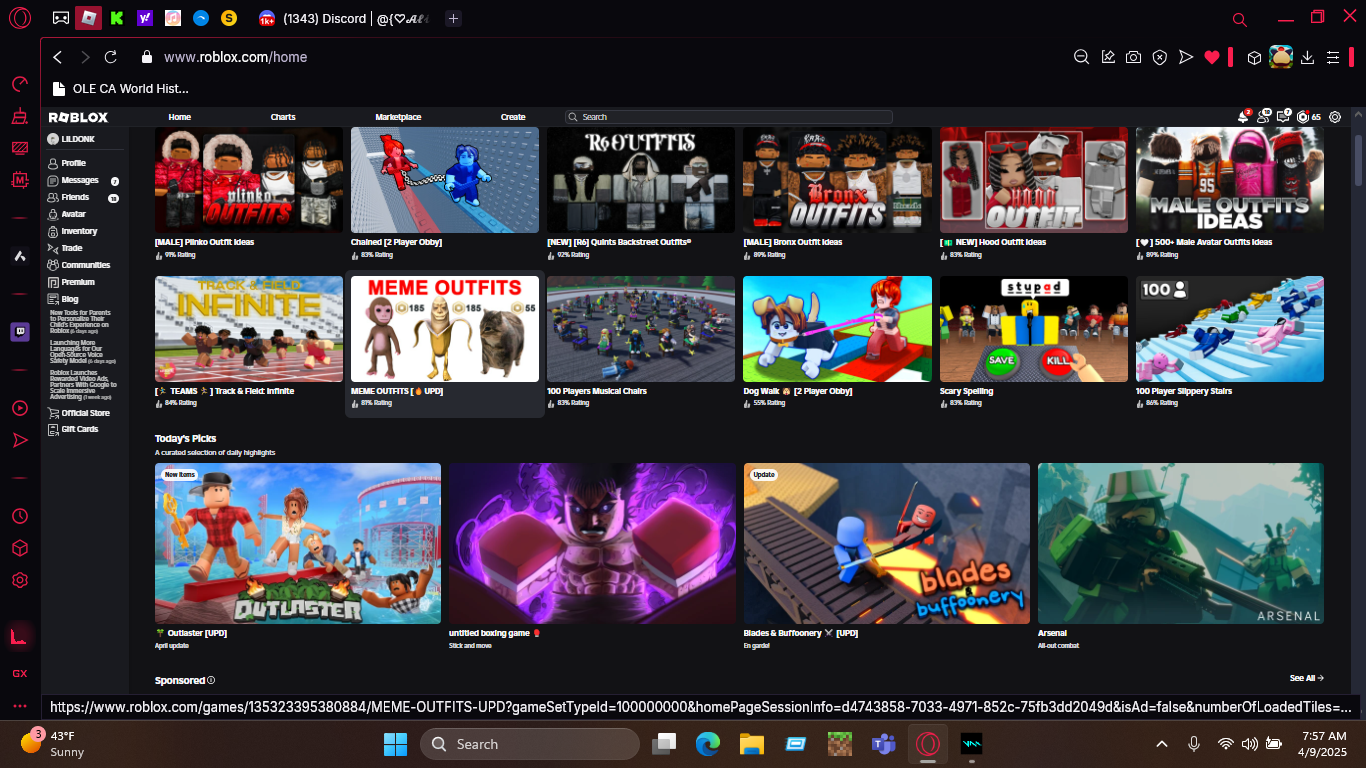Click the Roblox search field
Image resolution: width=1366 pixels, height=768 pixels.
point(728,117)
